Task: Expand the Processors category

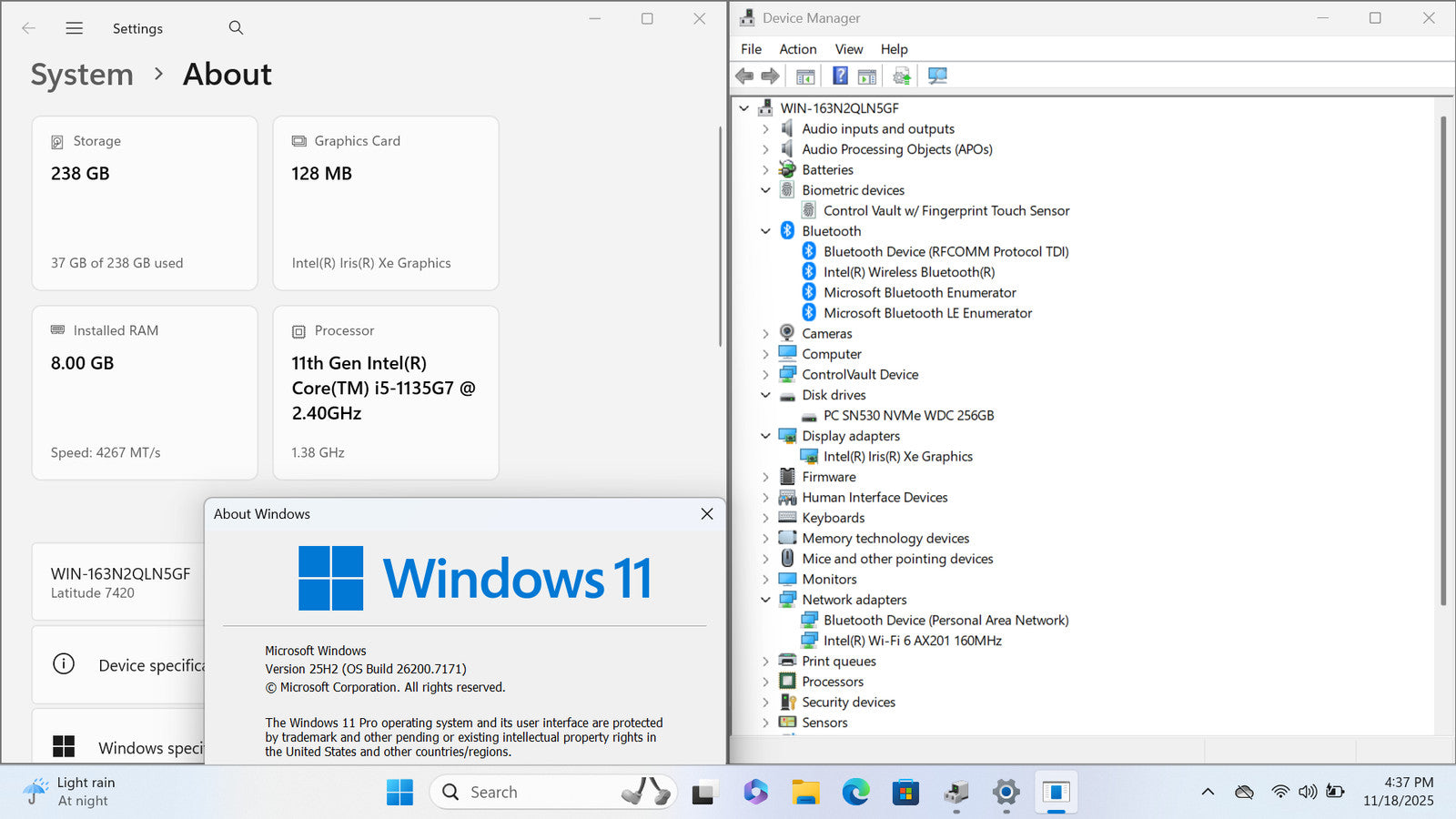Action: click(x=765, y=682)
